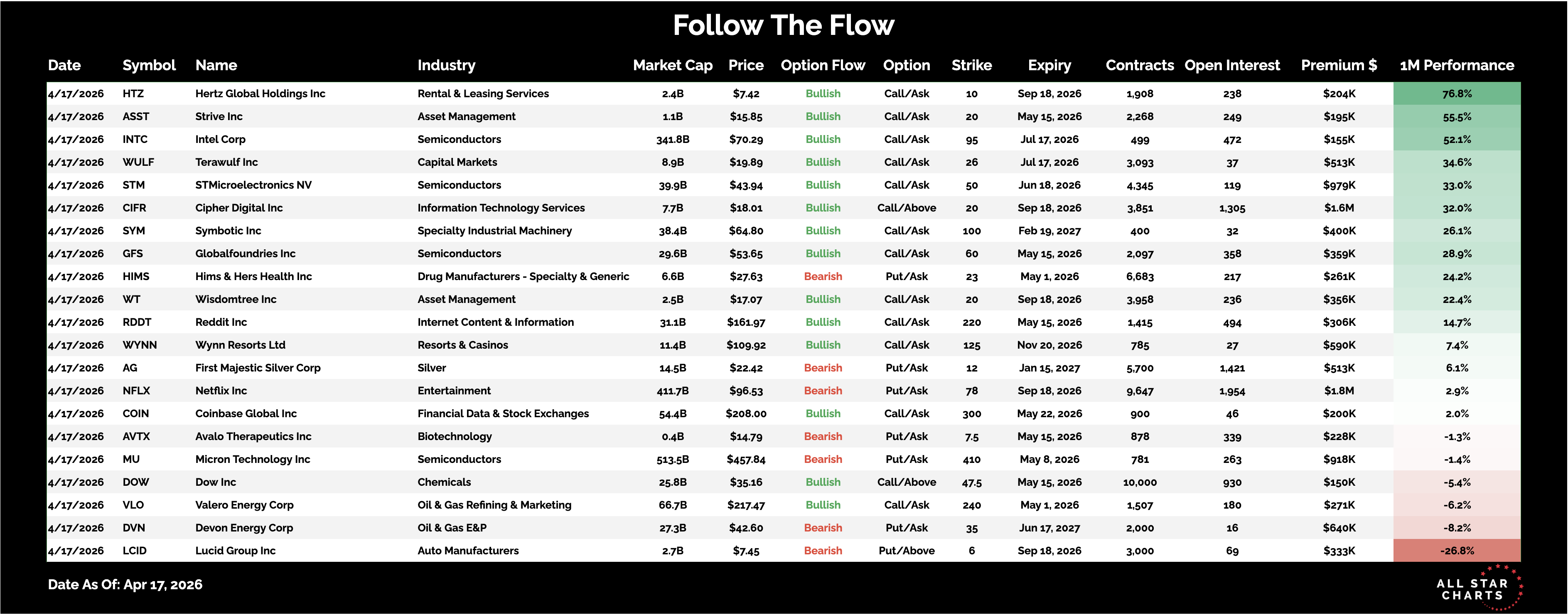Image resolution: width=1568 pixels, height=615 pixels.
Task: Click the Feb 19, 2027 expiry cell
Action: [x=1049, y=231]
